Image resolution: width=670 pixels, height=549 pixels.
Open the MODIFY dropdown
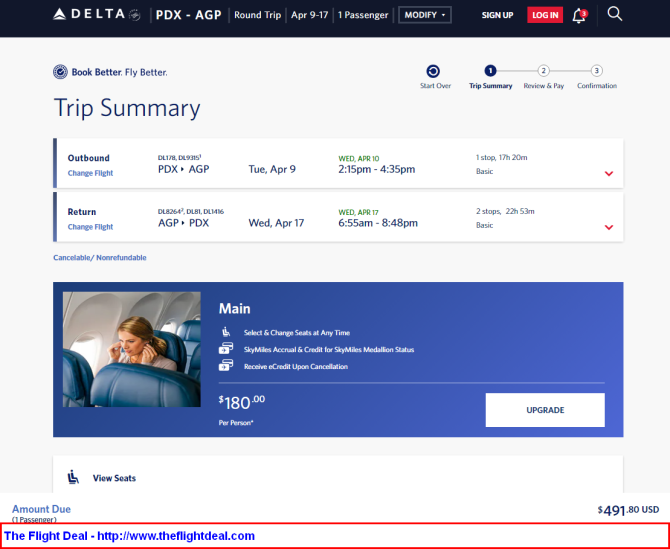point(425,15)
